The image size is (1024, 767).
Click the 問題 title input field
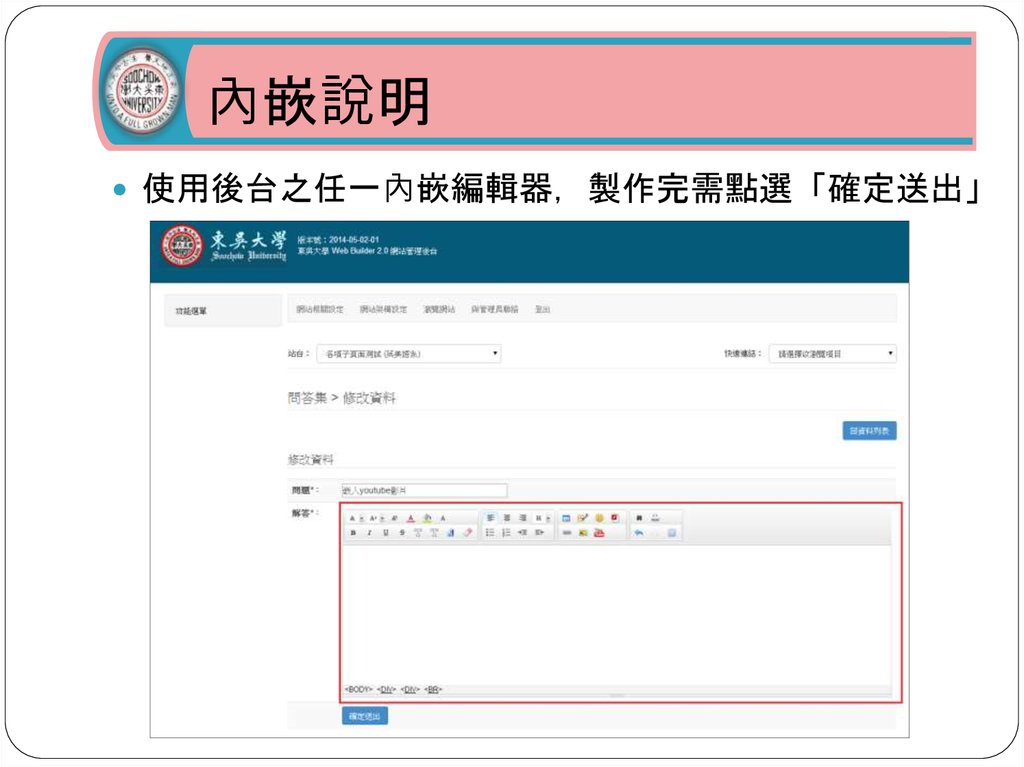(423, 490)
